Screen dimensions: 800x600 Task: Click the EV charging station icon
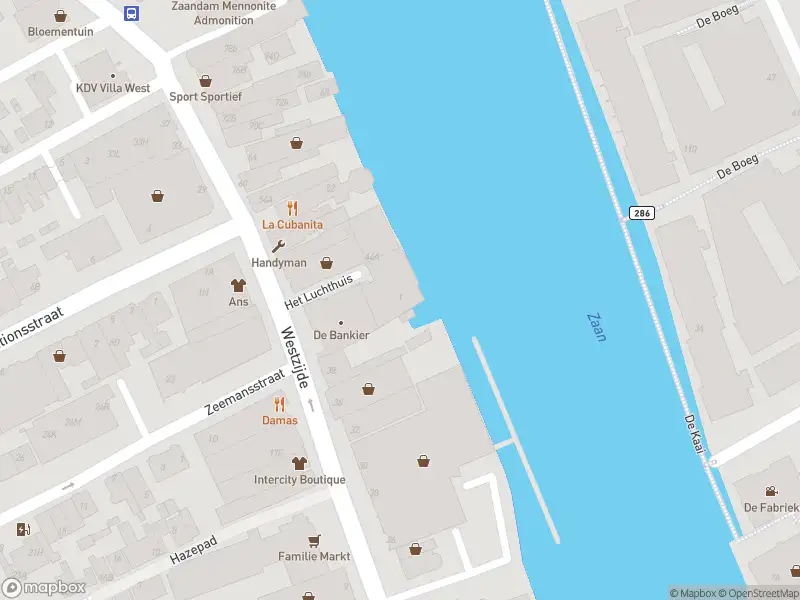(23, 530)
